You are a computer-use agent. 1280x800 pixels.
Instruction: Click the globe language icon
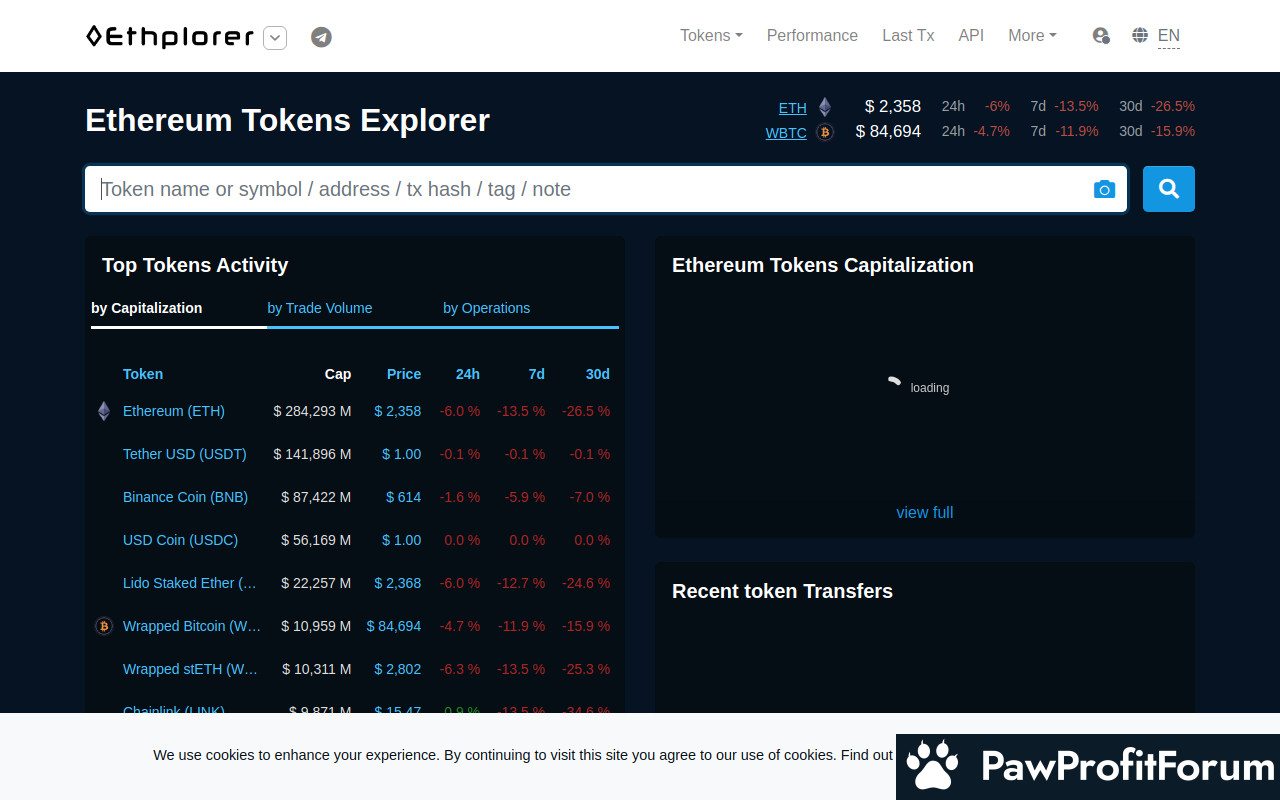click(x=1140, y=35)
